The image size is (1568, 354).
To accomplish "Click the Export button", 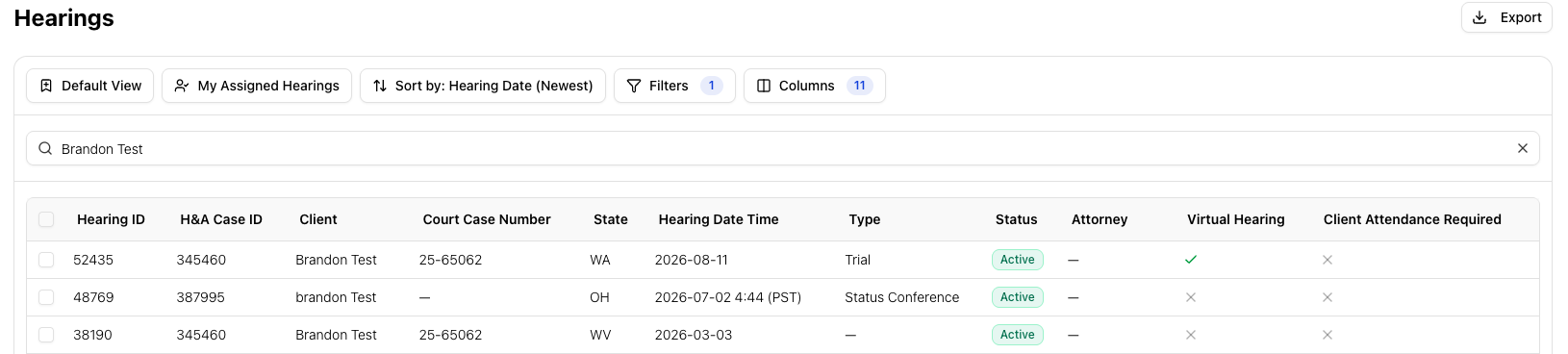I will [1506, 17].
